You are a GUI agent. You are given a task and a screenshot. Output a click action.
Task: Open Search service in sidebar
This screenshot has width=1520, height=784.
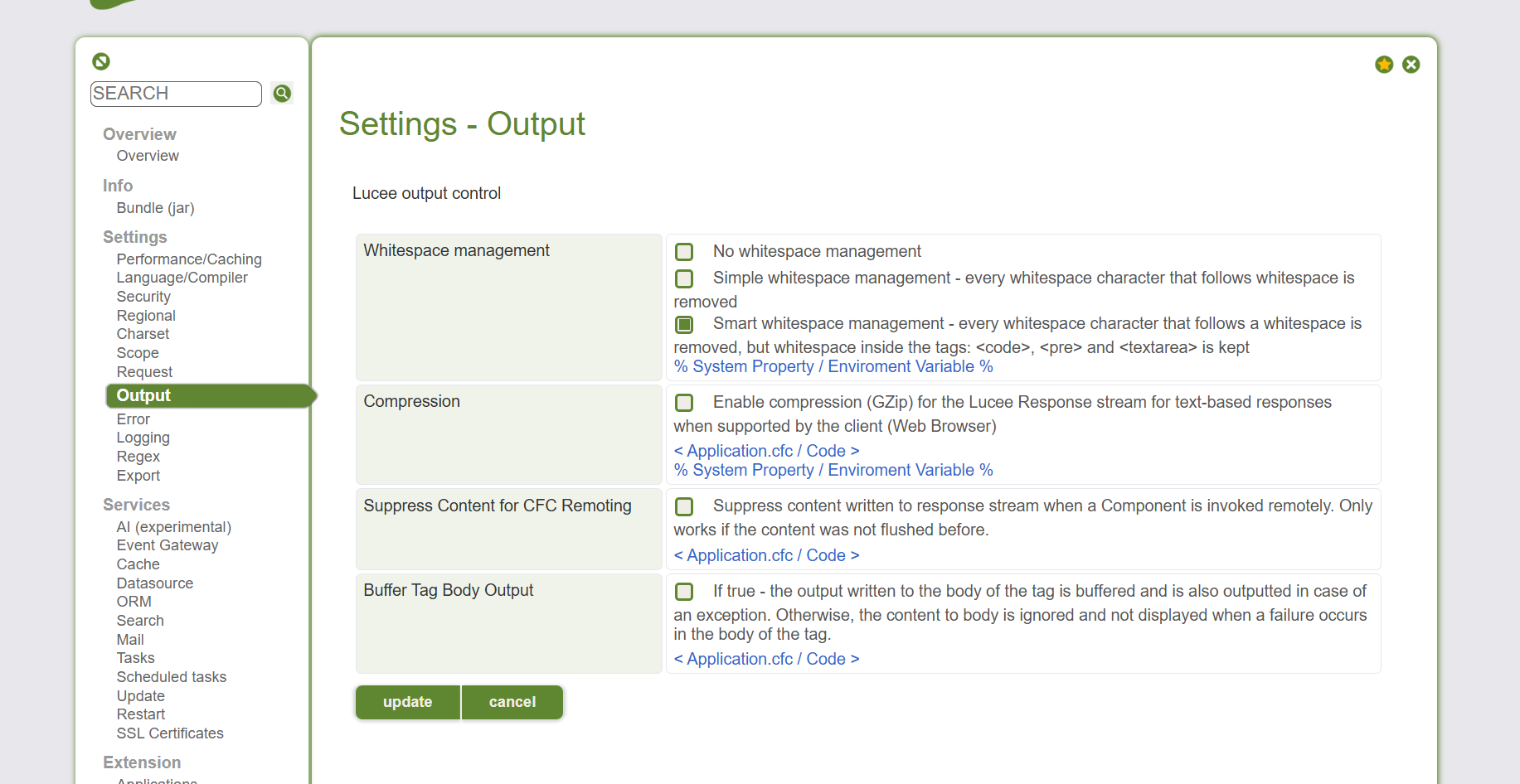tap(140, 621)
